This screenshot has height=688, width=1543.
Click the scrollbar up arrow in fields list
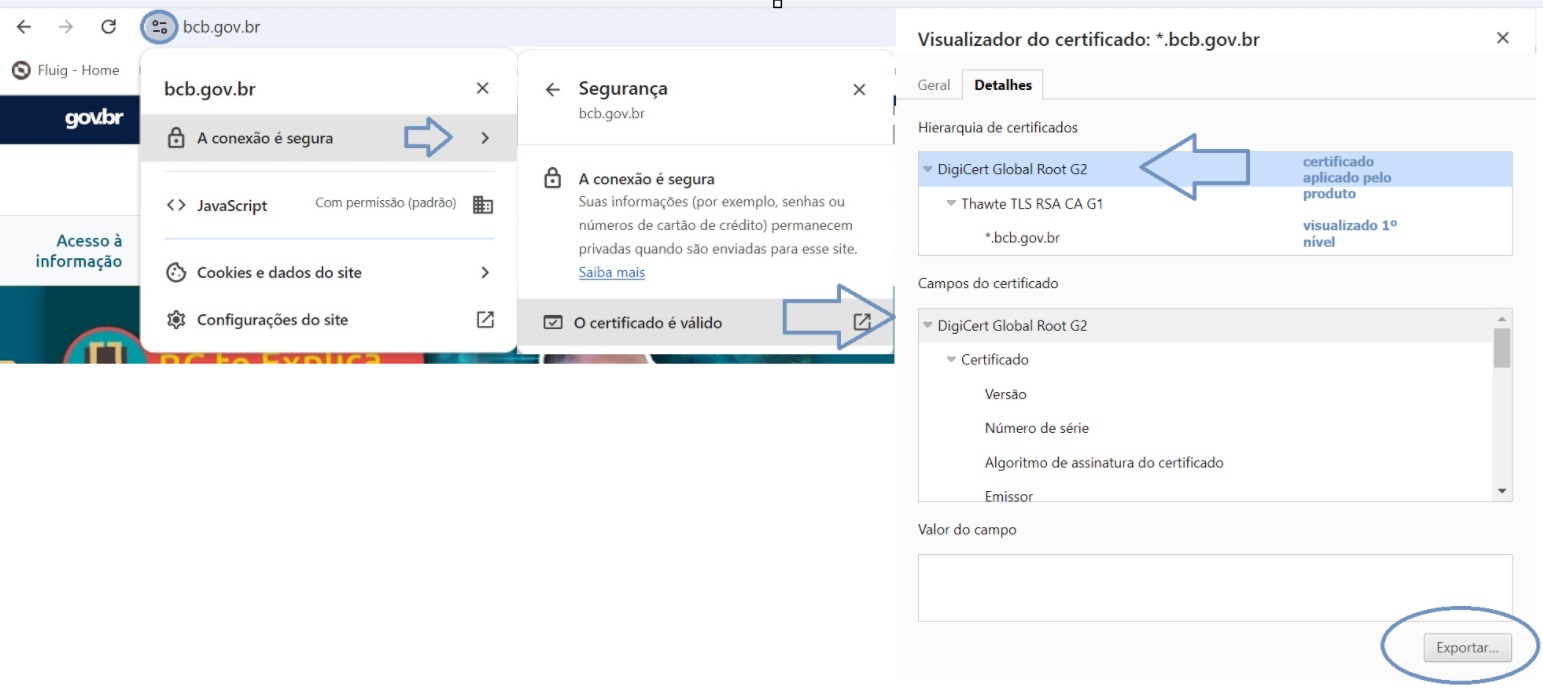[1502, 317]
